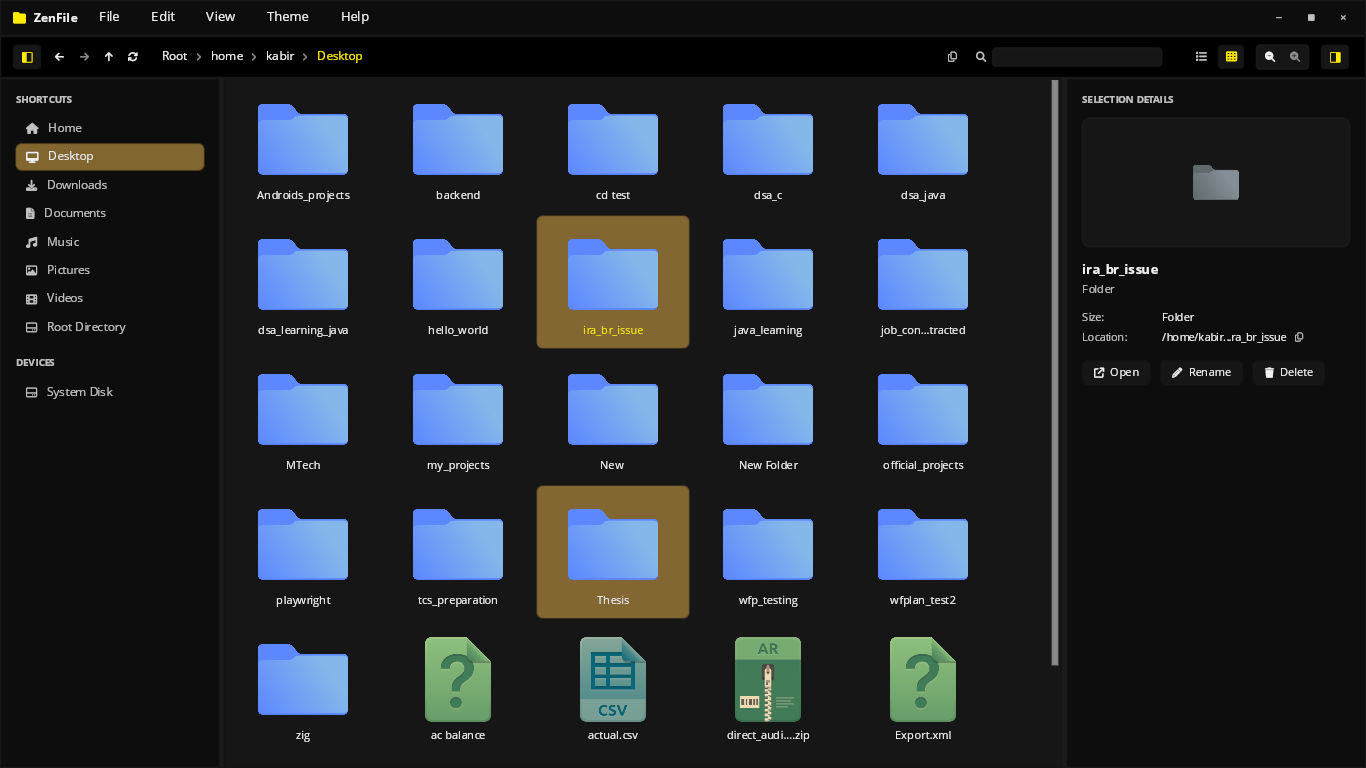
Task: Select the tcs_preparation folder
Action: point(458,553)
